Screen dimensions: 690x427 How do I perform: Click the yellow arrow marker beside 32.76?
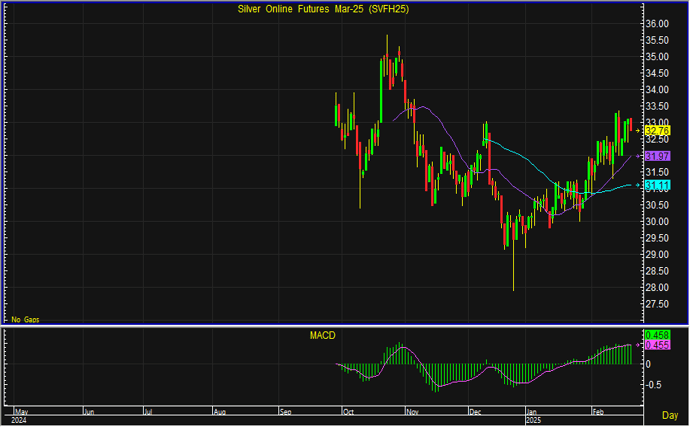pos(639,130)
